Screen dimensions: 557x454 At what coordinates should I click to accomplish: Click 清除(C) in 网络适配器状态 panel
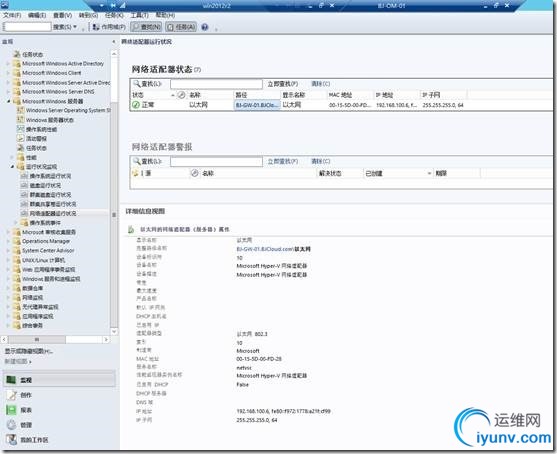320,84
